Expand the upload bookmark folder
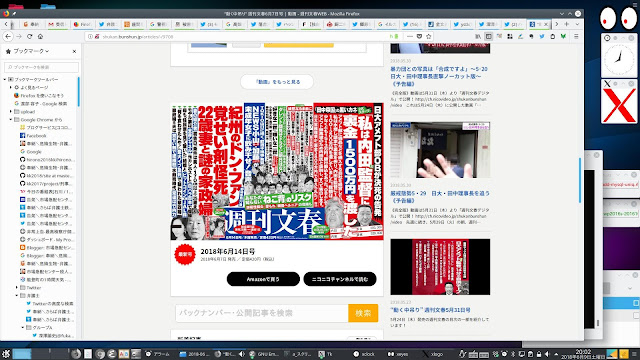 (x=11, y=111)
